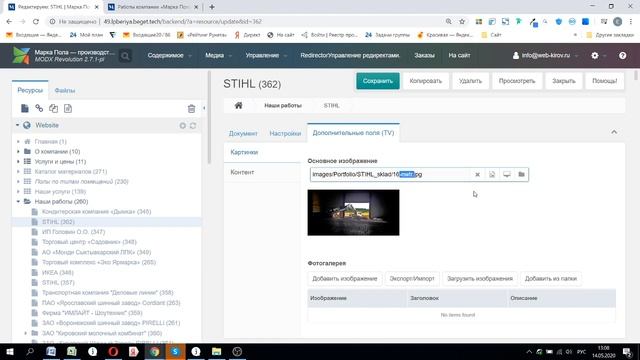Expand Услуги и цены (11) node
640x360 pixels.
pyautogui.click(x=18, y=162)
